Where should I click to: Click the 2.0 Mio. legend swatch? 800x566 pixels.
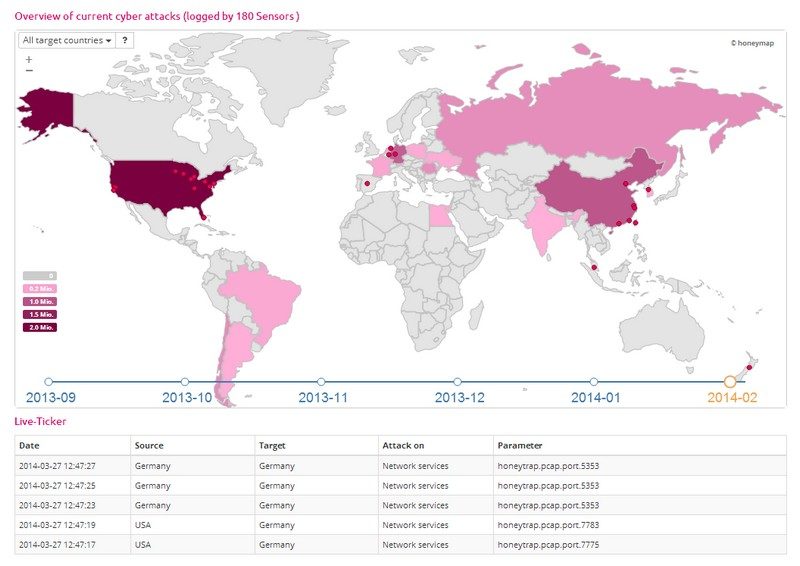tap(40, 327)
